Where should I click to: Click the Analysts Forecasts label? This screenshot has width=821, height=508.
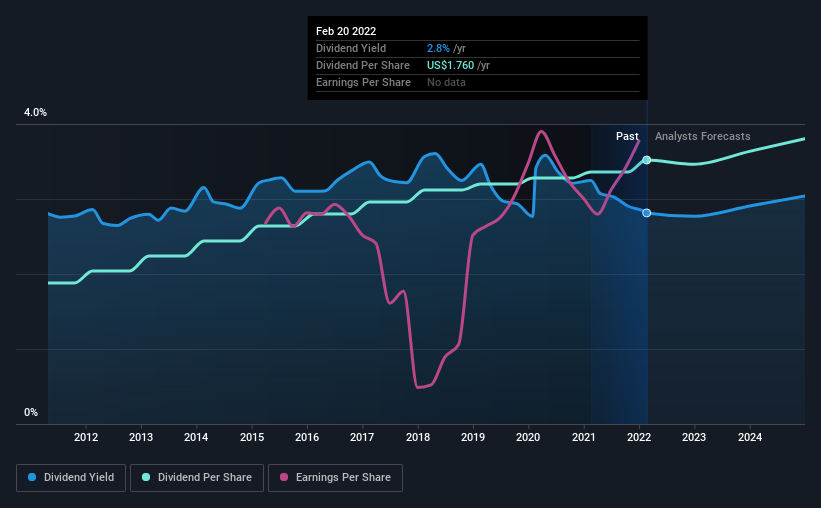(703, 136)
